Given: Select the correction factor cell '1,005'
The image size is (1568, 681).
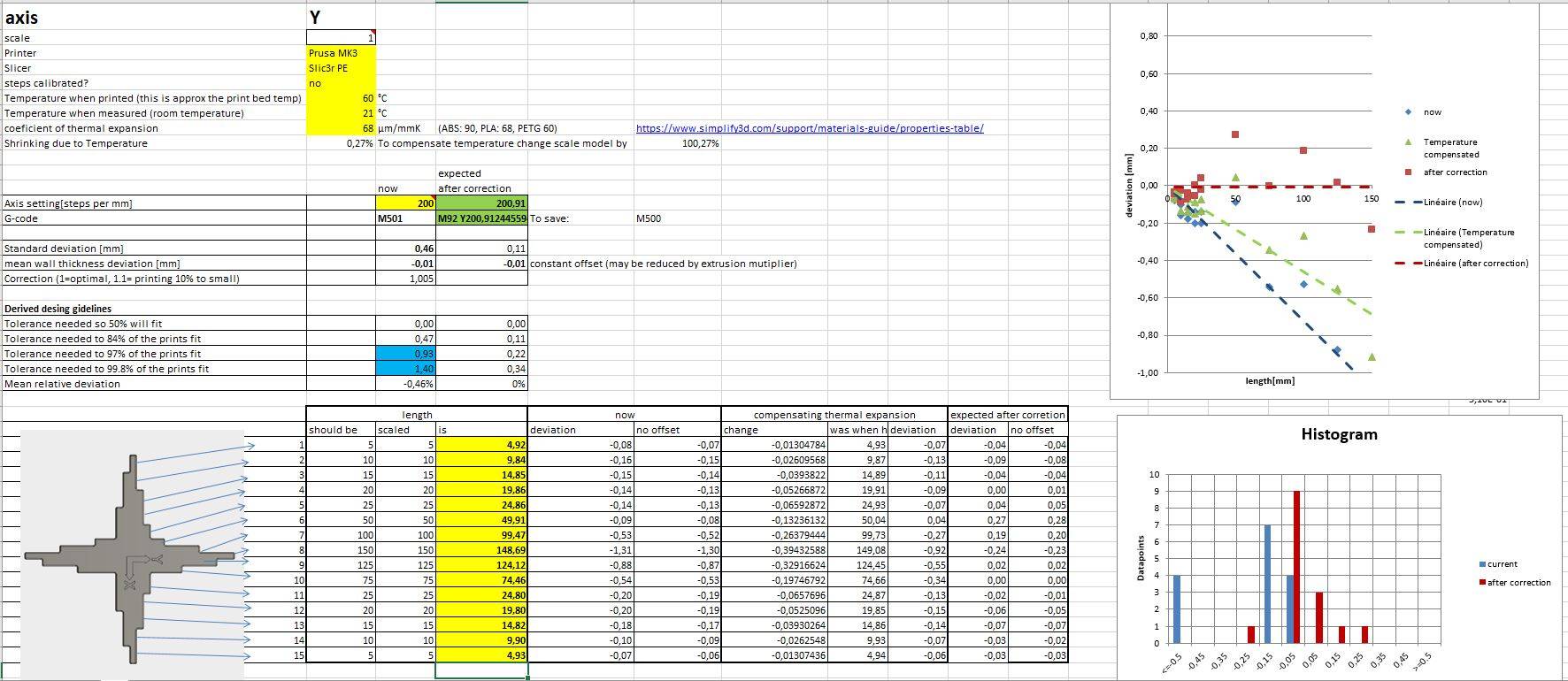Looking at the screenshot, I should (x=406, y=279).
